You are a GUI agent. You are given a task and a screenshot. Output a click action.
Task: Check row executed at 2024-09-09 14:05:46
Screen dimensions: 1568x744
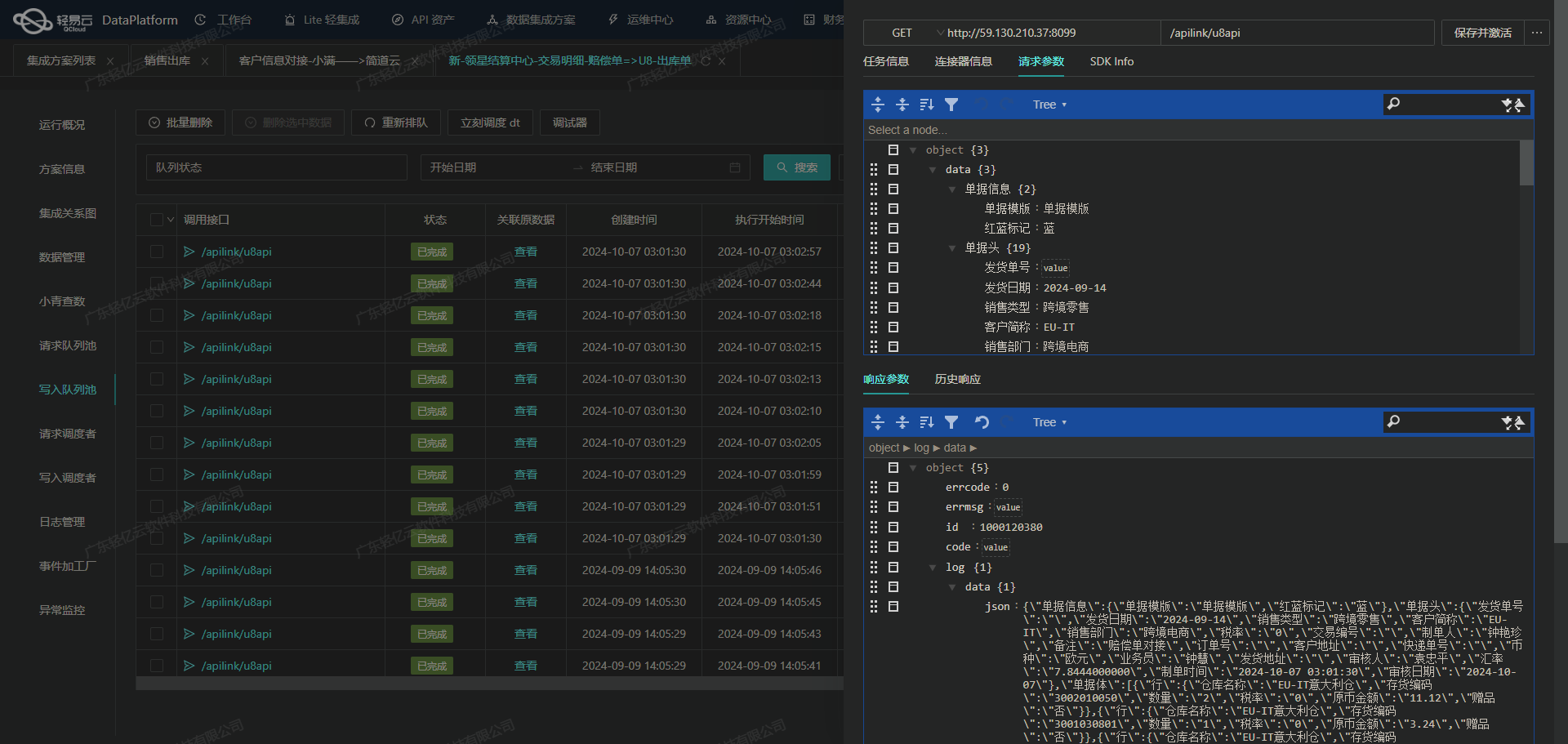tap(157, 570)
